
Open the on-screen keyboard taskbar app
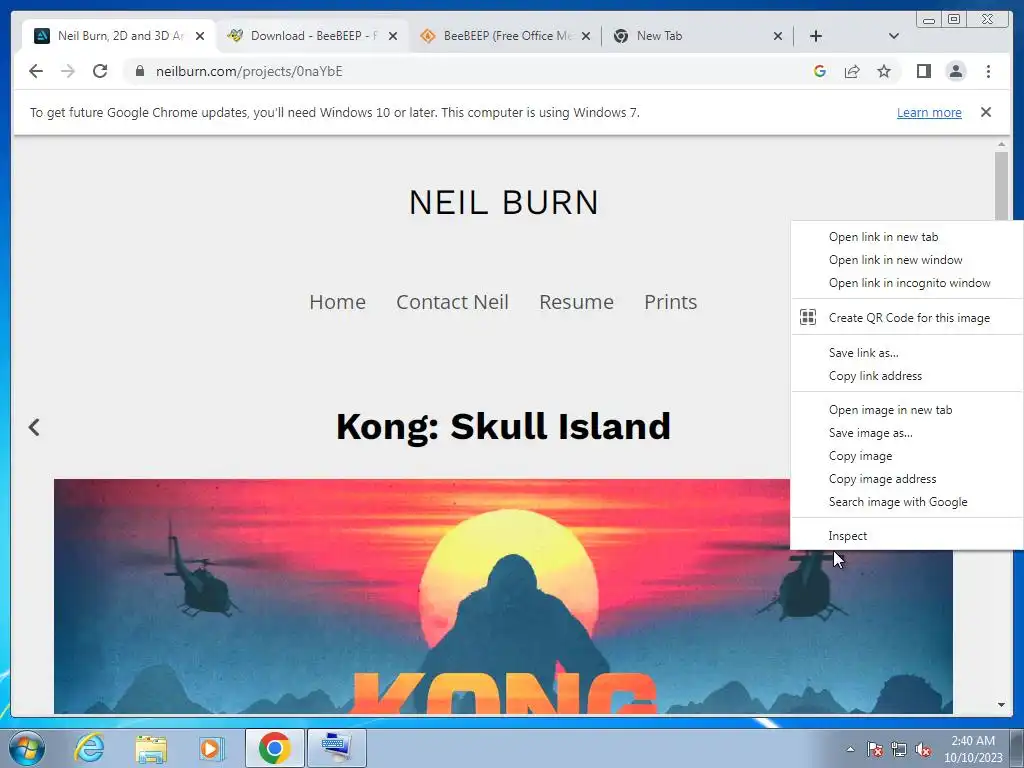coord(337,748)
